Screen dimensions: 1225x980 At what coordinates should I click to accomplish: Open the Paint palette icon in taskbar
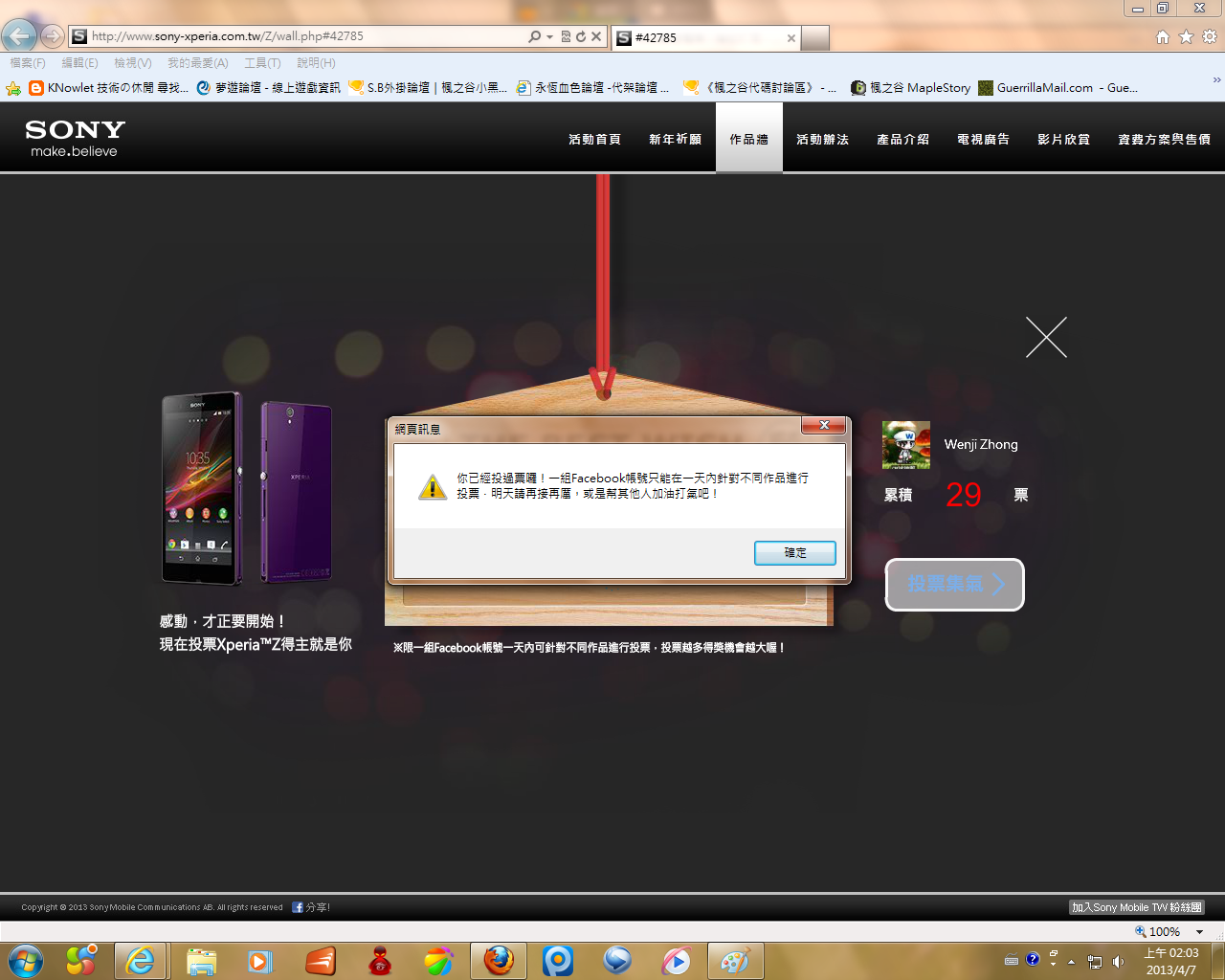(735, 961)
